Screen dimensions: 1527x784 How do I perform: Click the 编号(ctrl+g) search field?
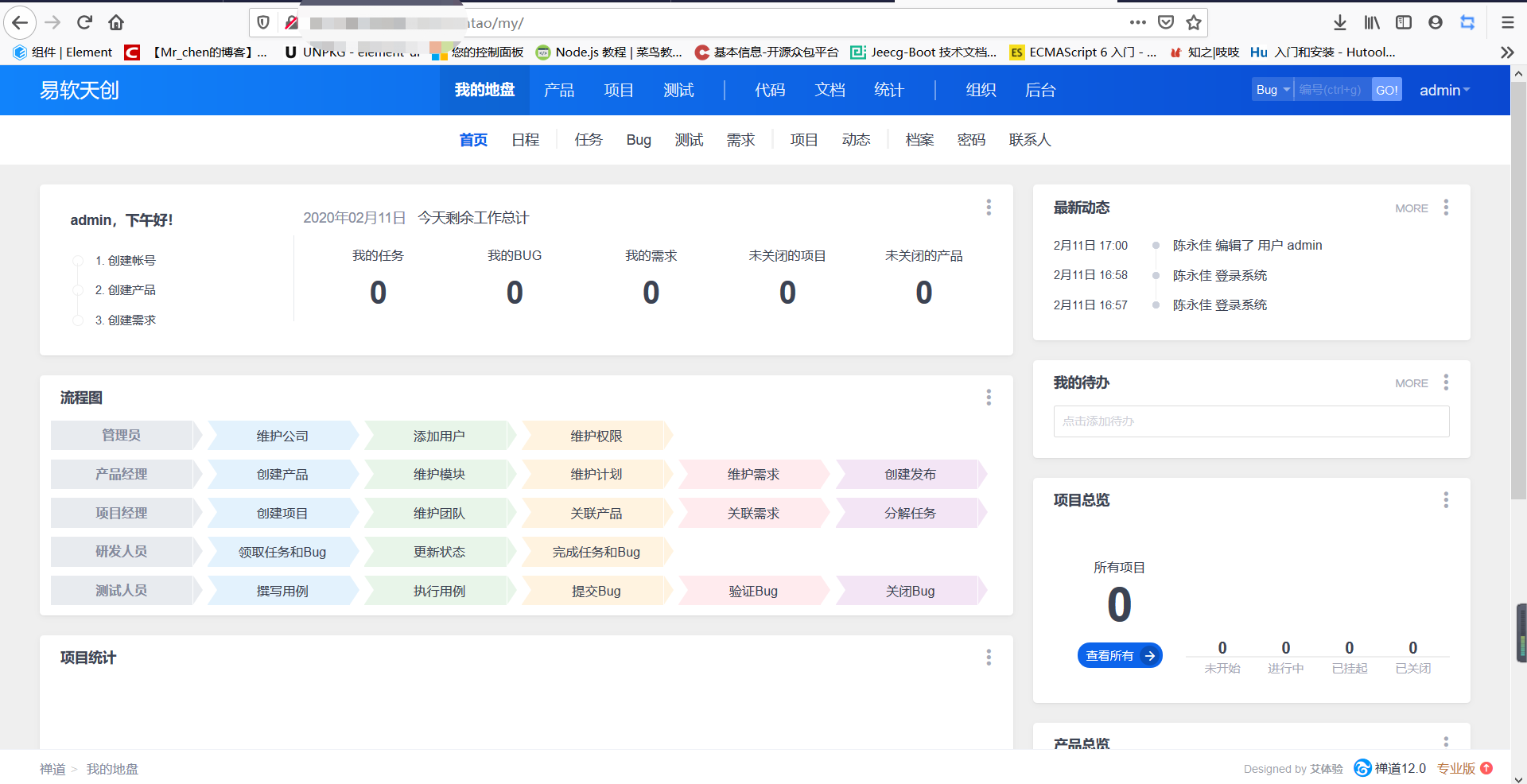[x=1333, y=90]
